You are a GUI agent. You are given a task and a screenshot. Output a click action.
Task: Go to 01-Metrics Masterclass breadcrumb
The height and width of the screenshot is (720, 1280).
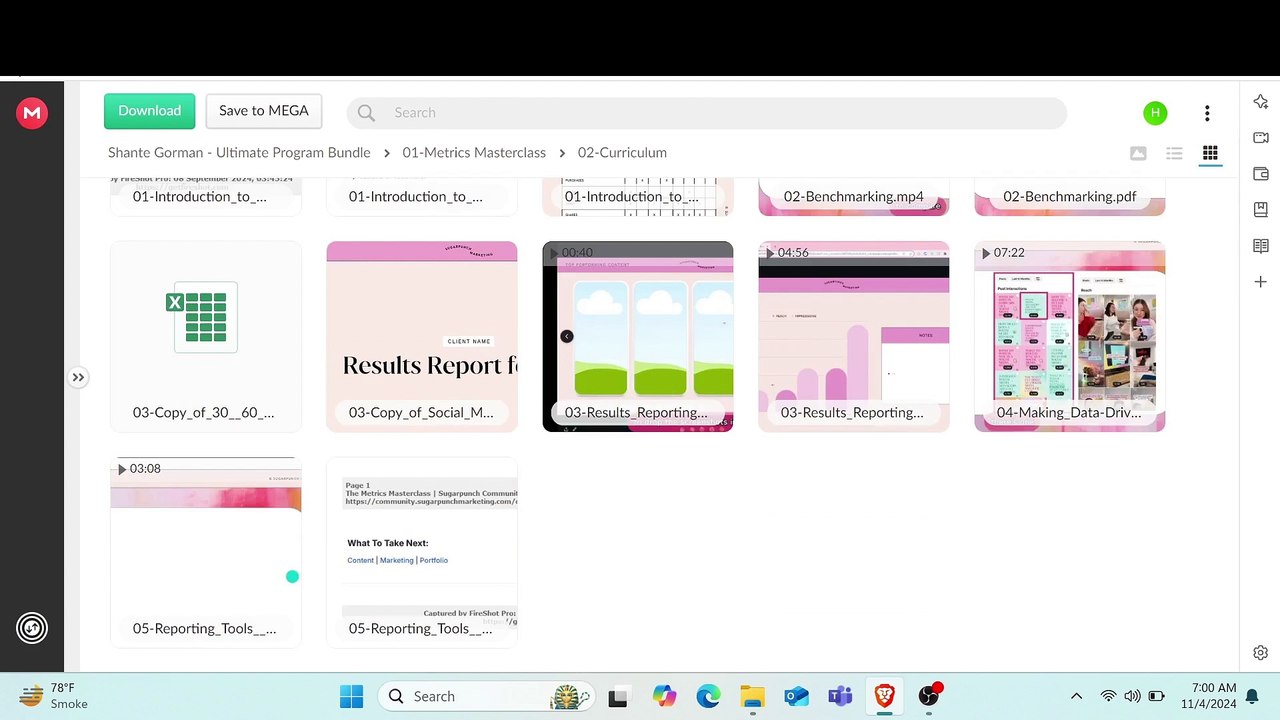[474, 153]
